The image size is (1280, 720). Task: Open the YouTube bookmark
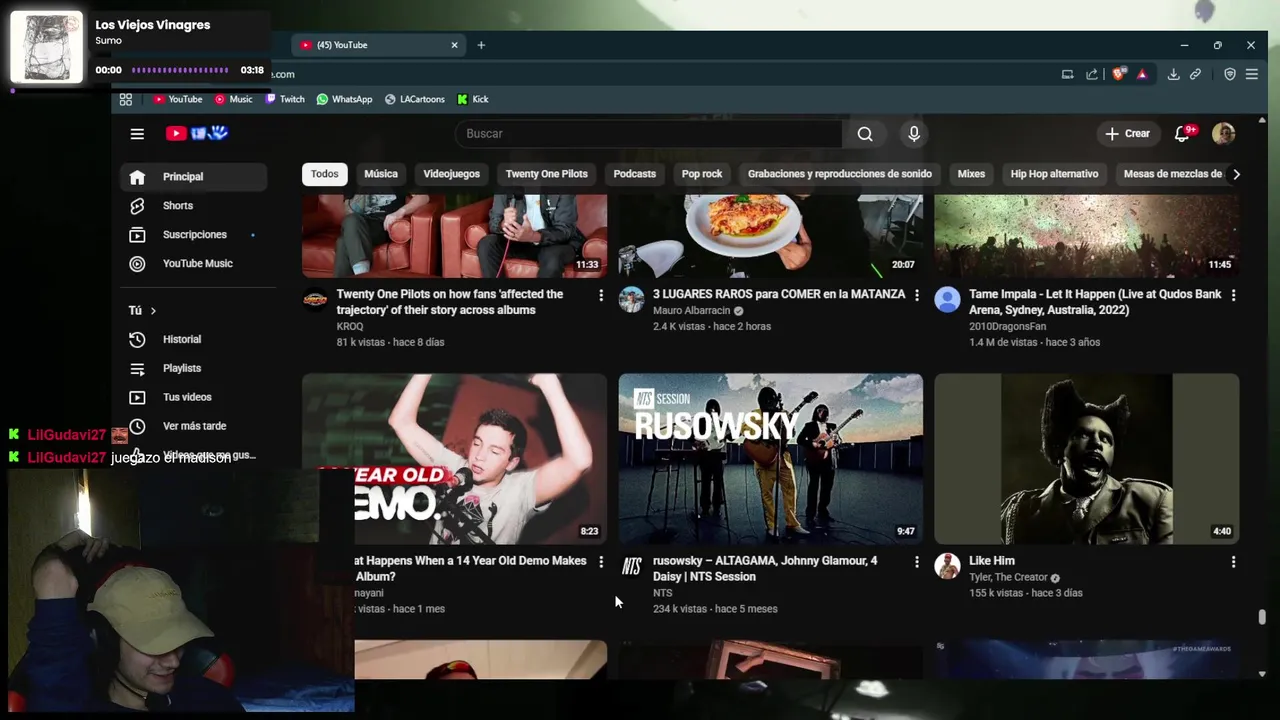point(177,99)
